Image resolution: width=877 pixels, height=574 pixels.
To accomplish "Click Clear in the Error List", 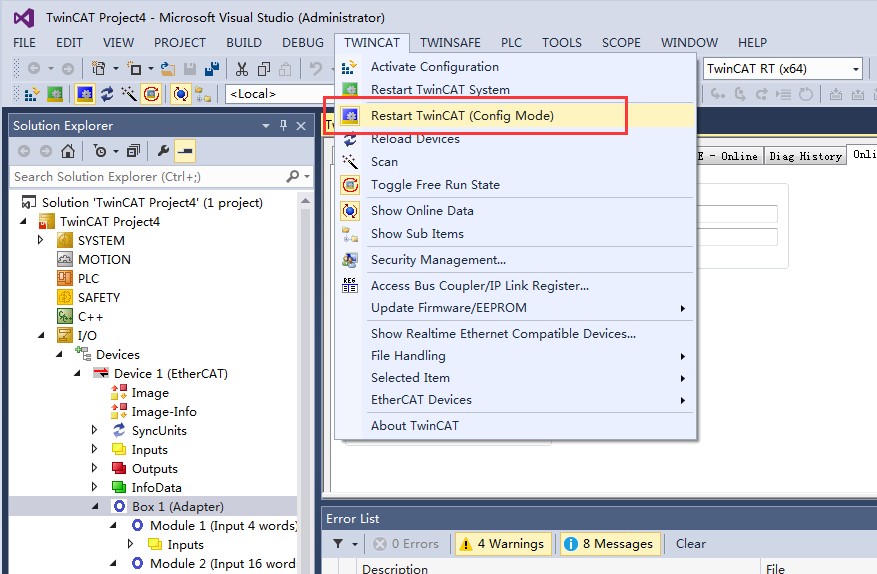I will pos(691,544).
